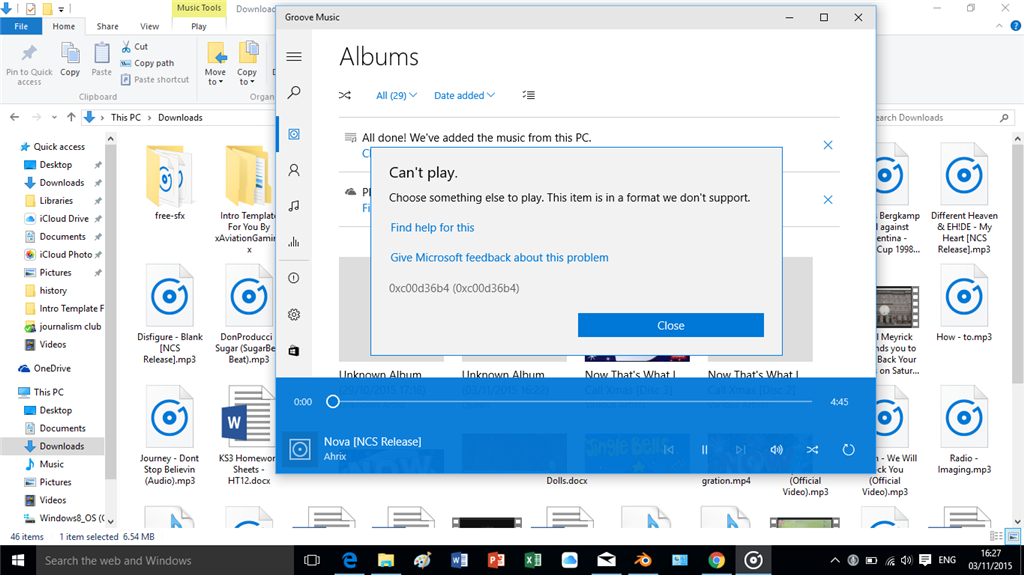The width and height of the screenshot is (1024, 575).
Task: Click navigation pane scrollbar down arrow
Action: [x=110, y=521]
